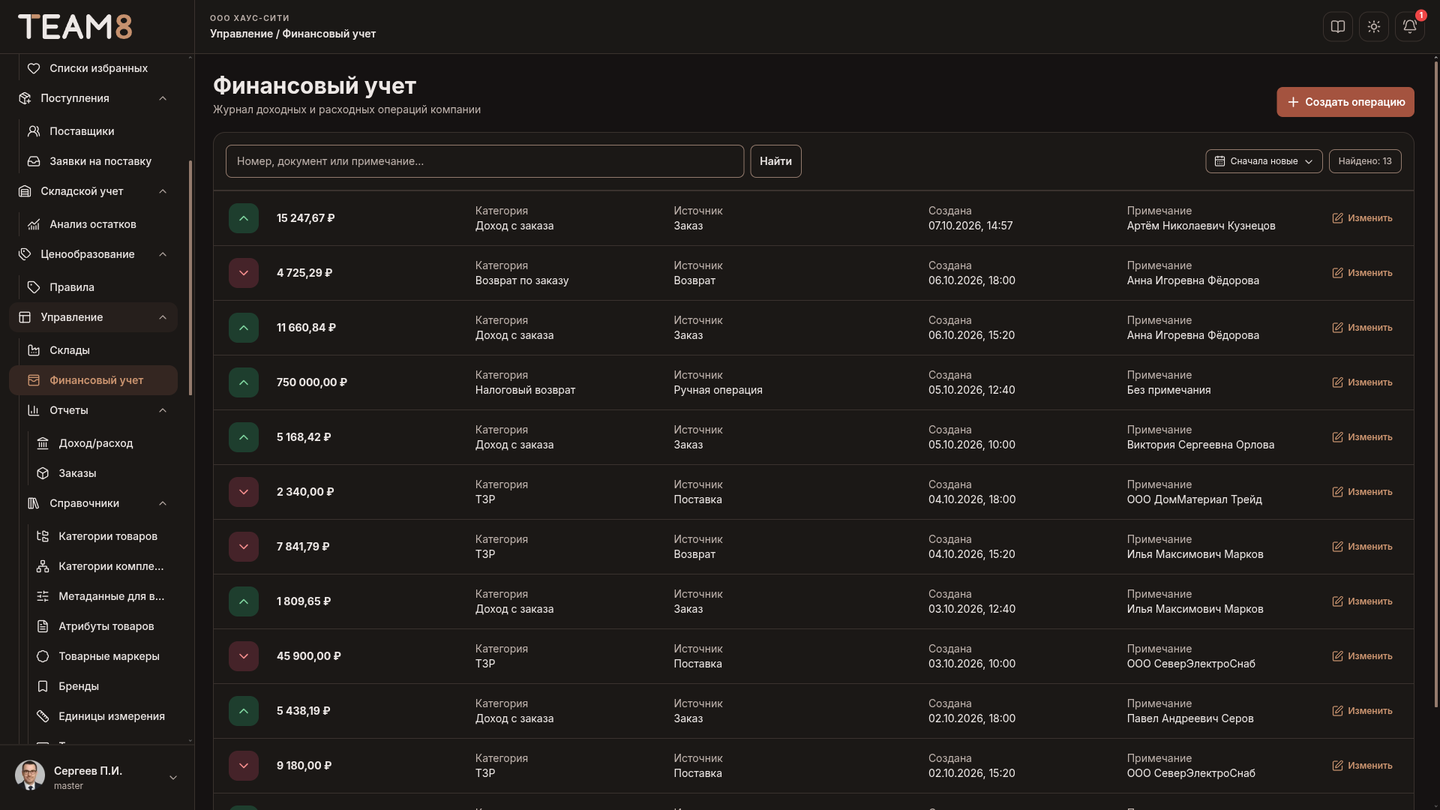Click the Заказы cube icon
Screen dimensions: 1440x810
coord(43,473)
